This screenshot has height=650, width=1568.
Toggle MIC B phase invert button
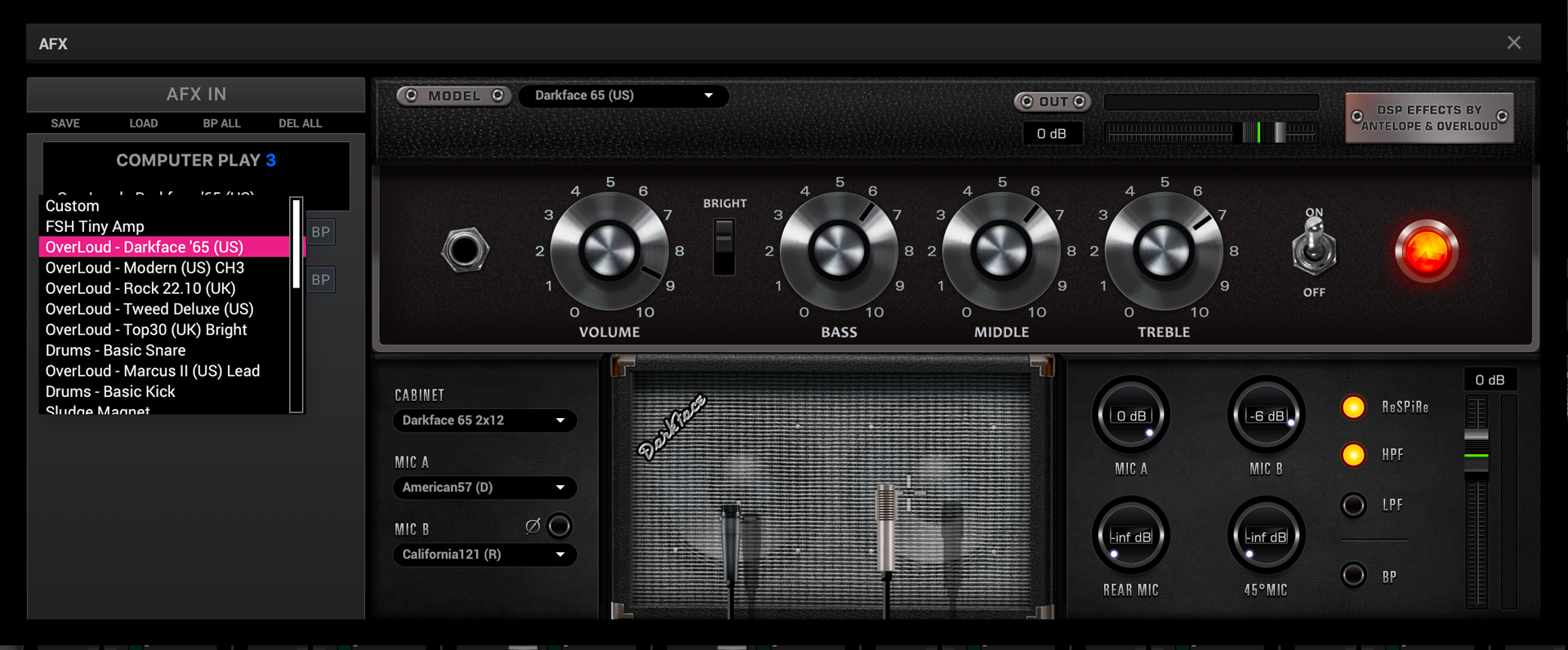click(x=559, y=526)
